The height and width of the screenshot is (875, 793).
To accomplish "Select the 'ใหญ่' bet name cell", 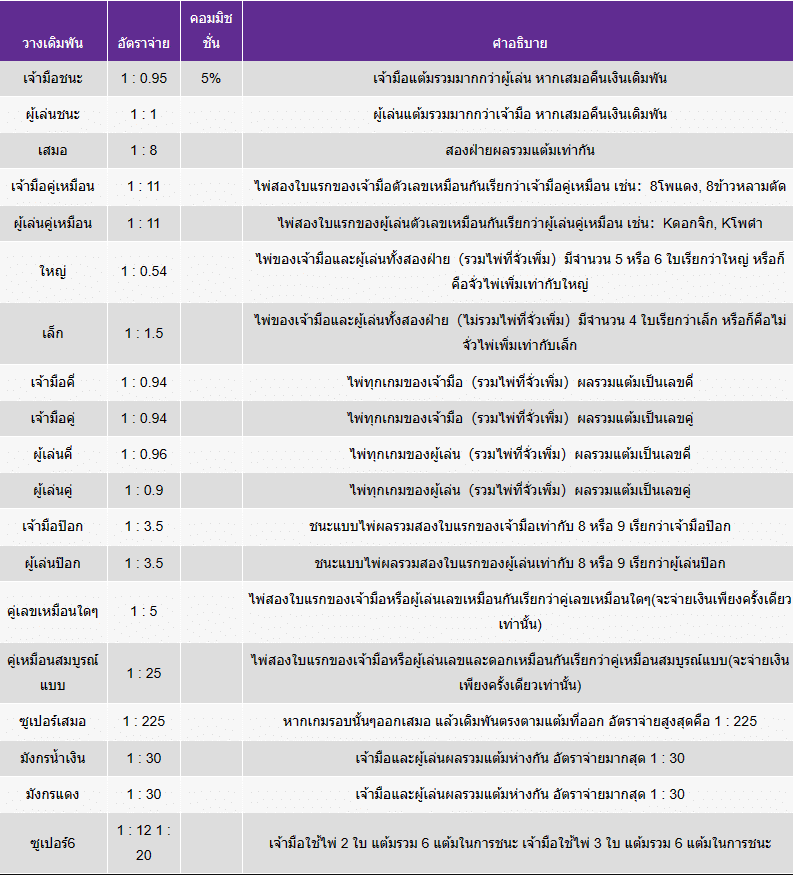I will click(x=53, y=271).
